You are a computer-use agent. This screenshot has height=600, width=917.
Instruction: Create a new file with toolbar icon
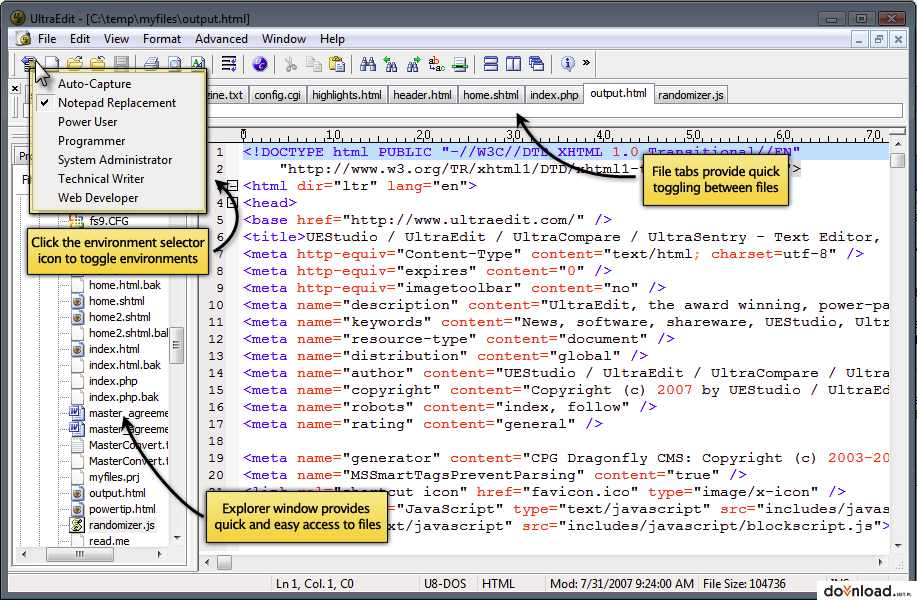click(52, 63)
